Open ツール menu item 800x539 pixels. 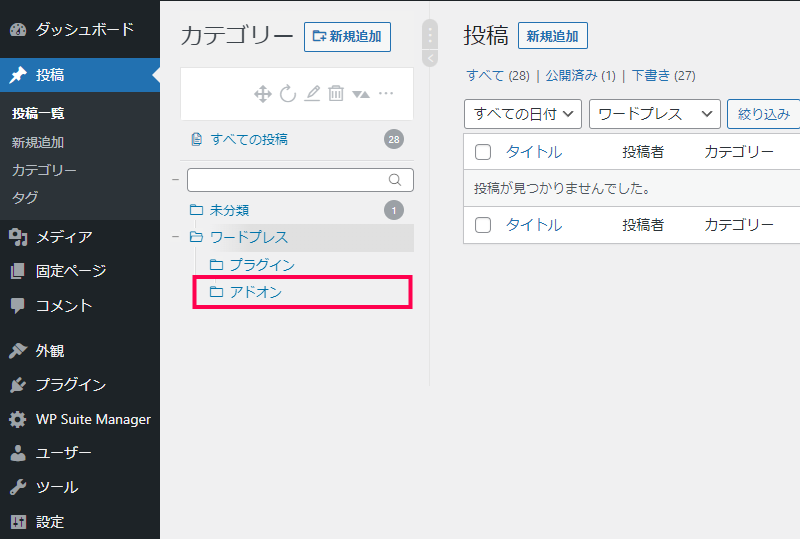pos(80,487)
